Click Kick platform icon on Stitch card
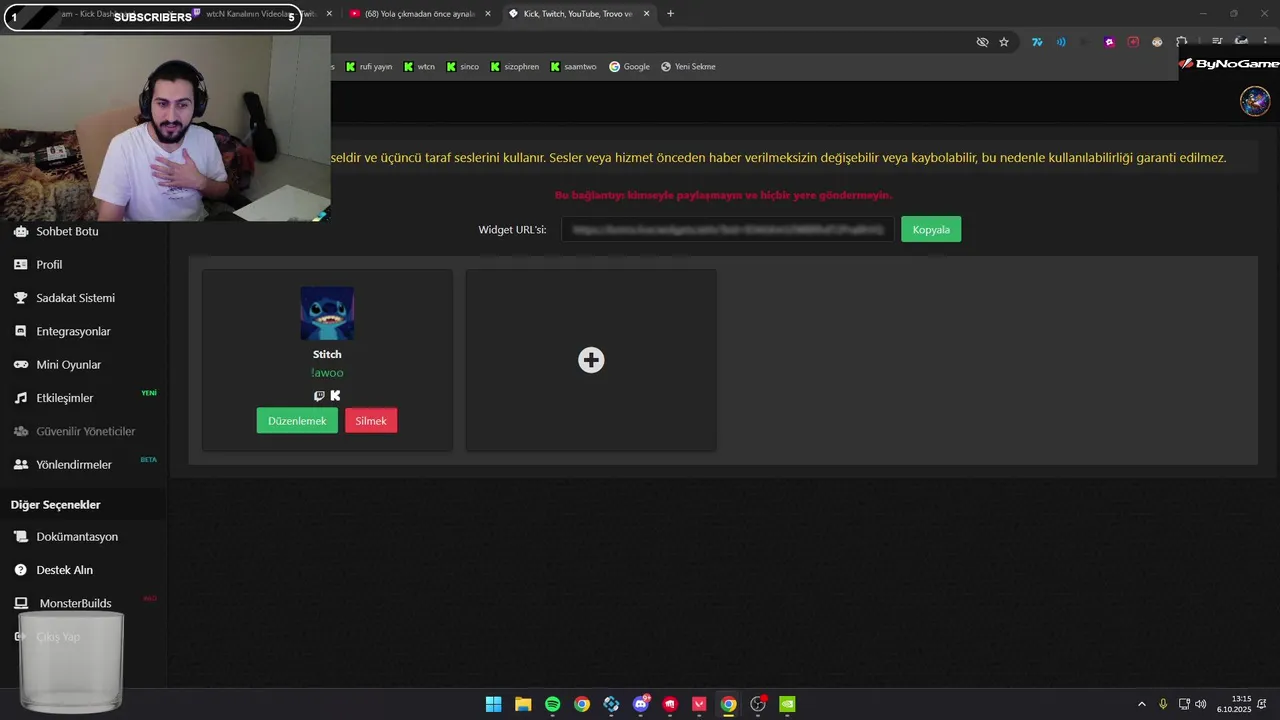1280x720 pixels. click(x=335, y=396)
